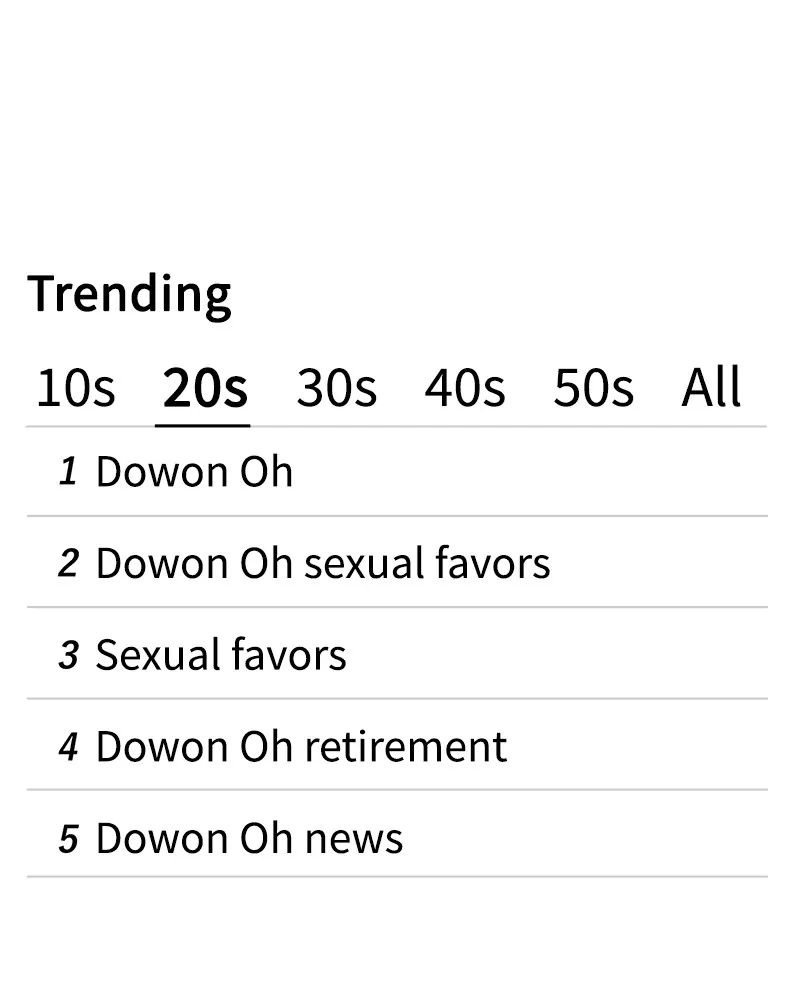Open the top trend 'Dowon Oh'
800x1000 pixels.
click(x=194, y=472)
